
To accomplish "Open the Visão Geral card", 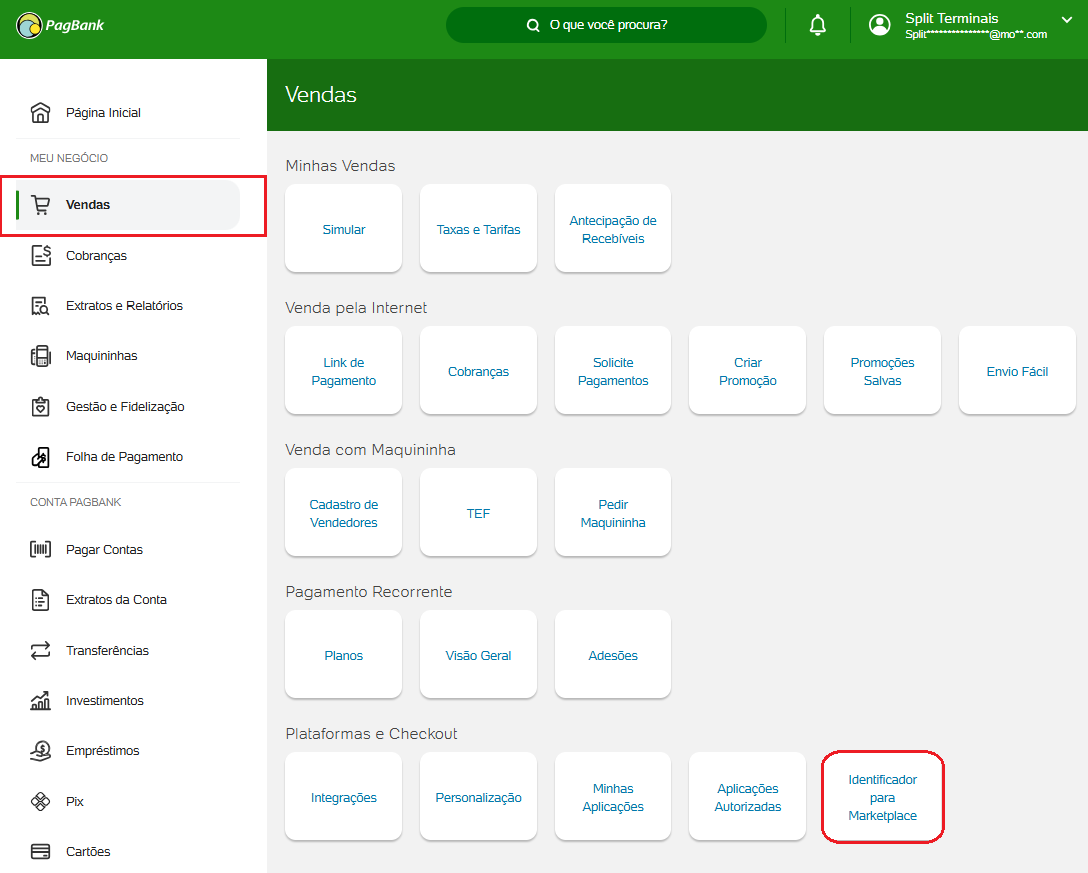I will 478,655.
